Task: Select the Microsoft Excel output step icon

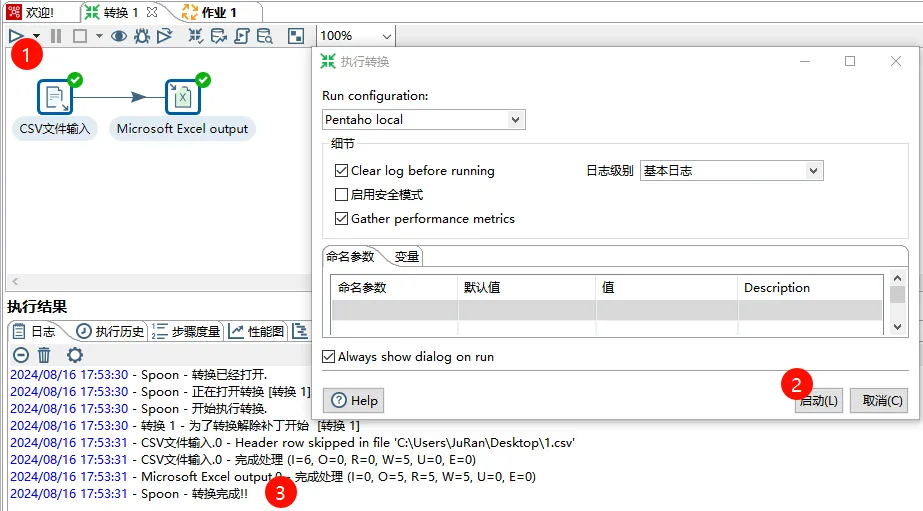Action: pos(183,97)
